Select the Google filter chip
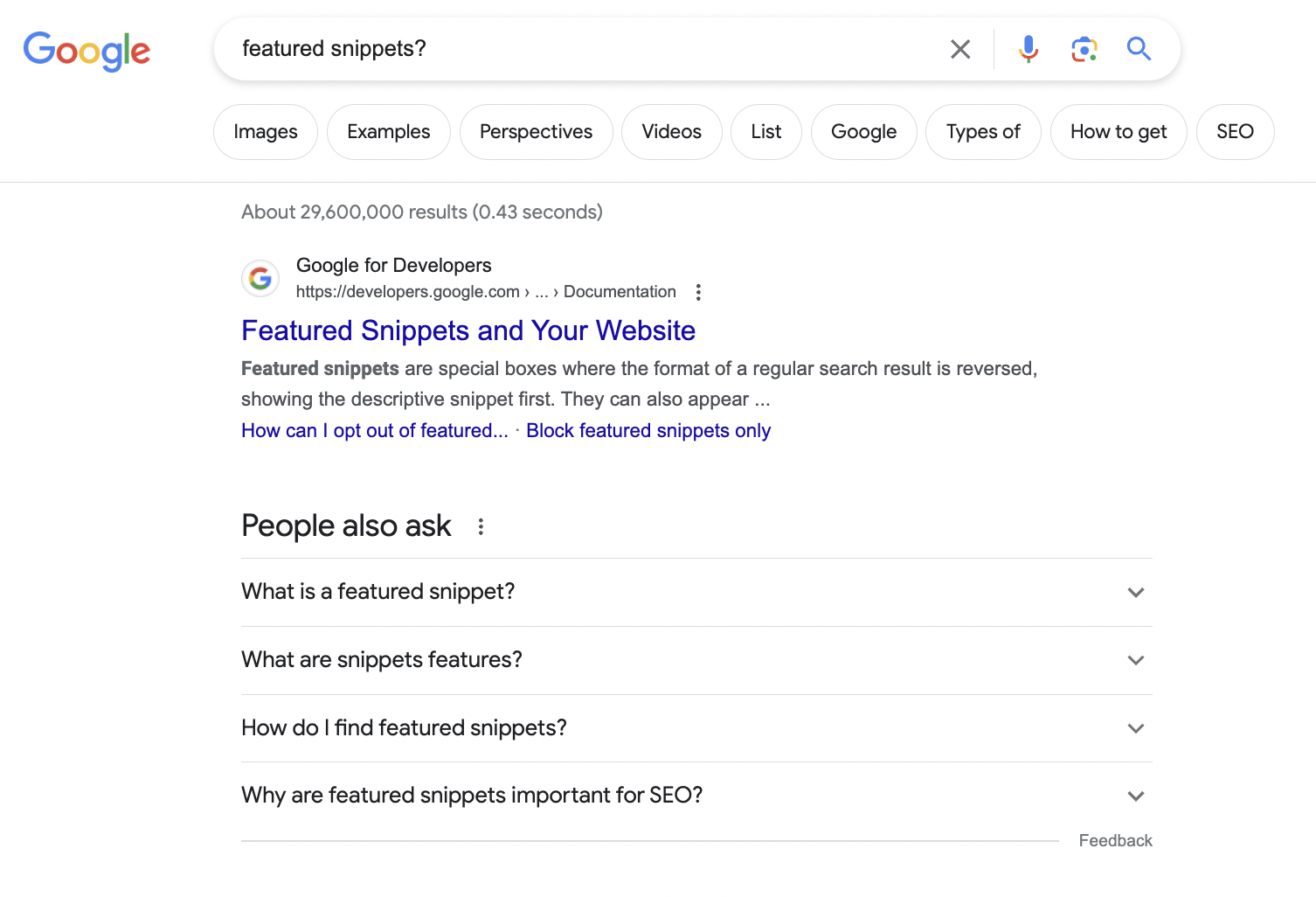Image resolution: width=1316 pixels, height=897 pixels. click(864, 132)
